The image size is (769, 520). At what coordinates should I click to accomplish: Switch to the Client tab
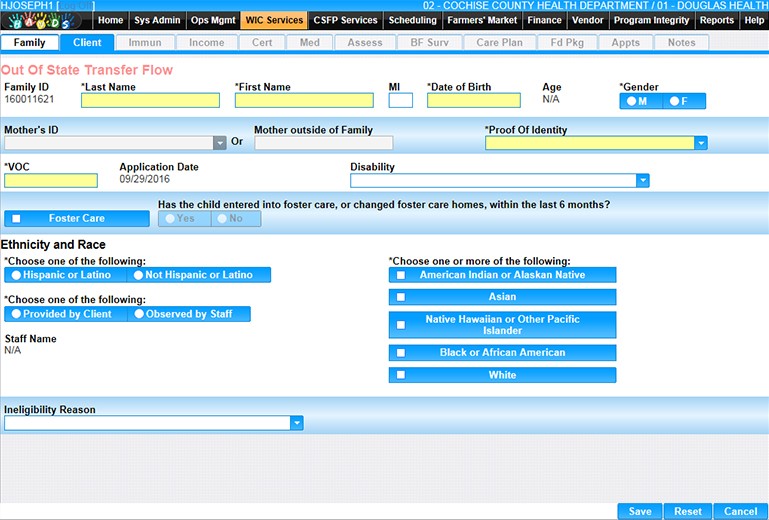coord(87,43)
